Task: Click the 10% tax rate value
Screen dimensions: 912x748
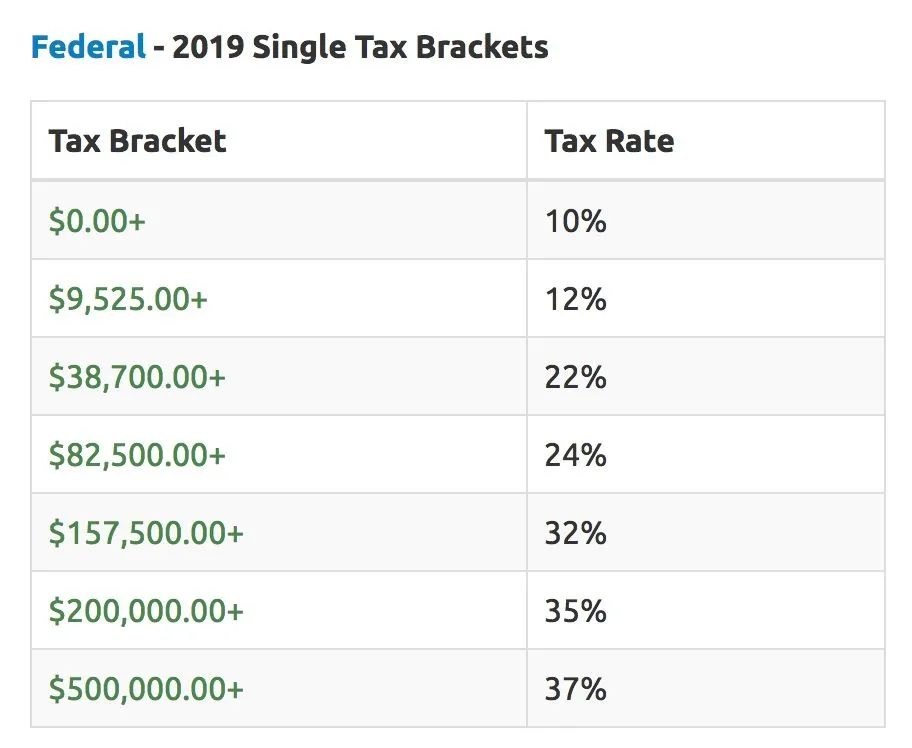Action: (x=575, y=221)
